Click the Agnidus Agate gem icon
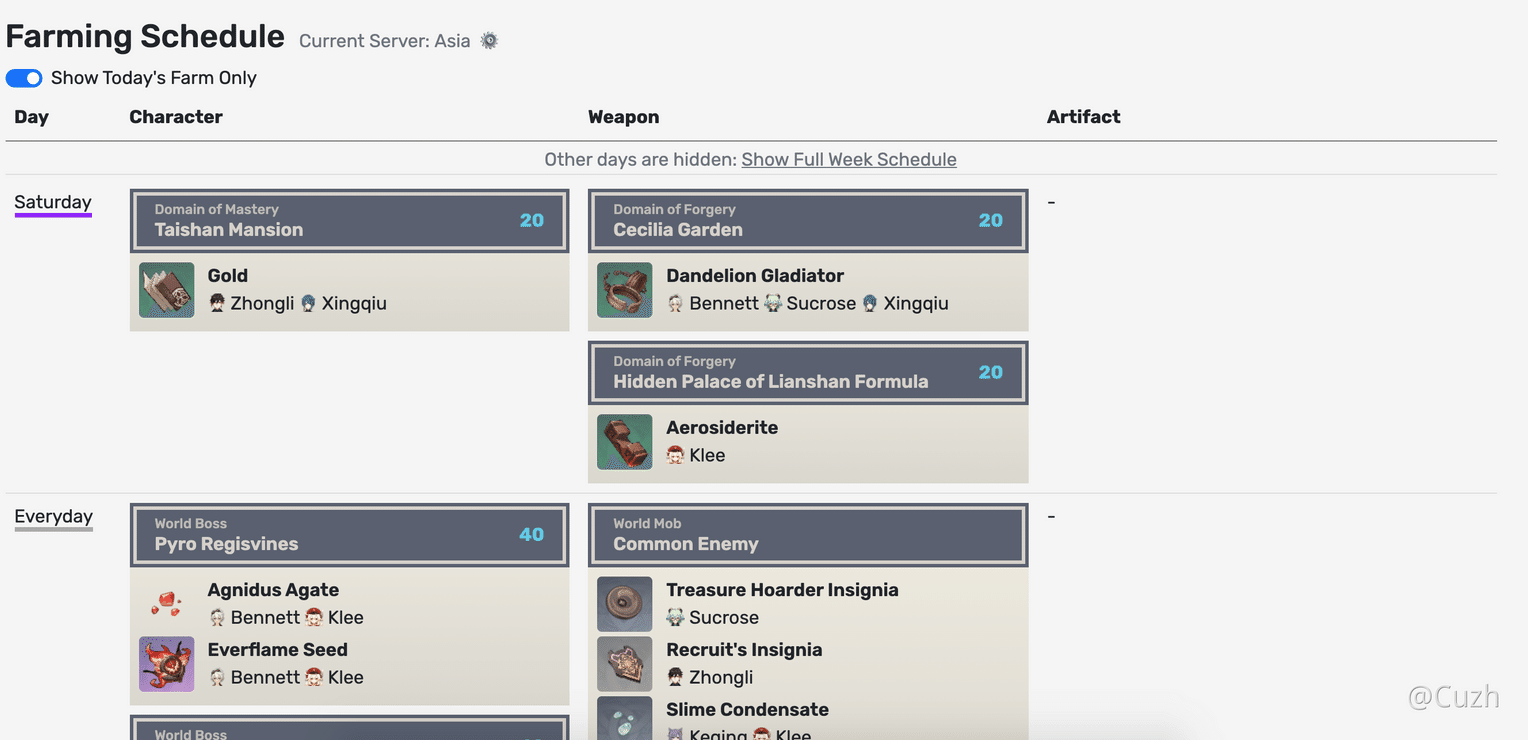The width and height of the screenshot is (1528, 740). 167,604
